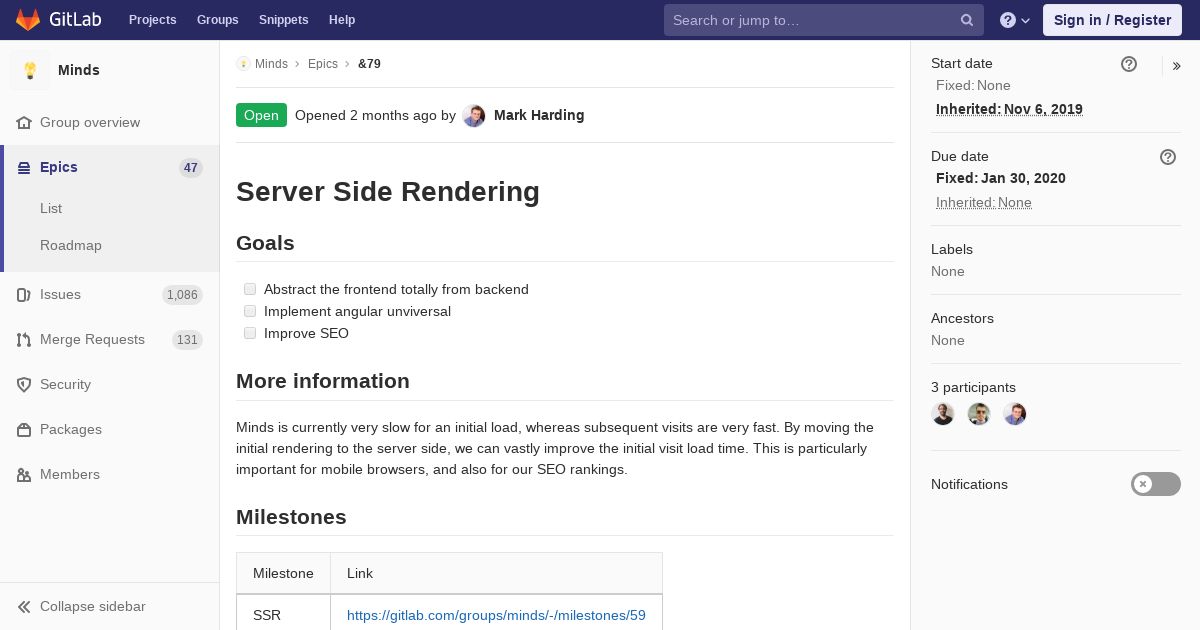Click the Minds breadcrumb avatar icon
1200x630 pixels.
[x=243, y=64]
